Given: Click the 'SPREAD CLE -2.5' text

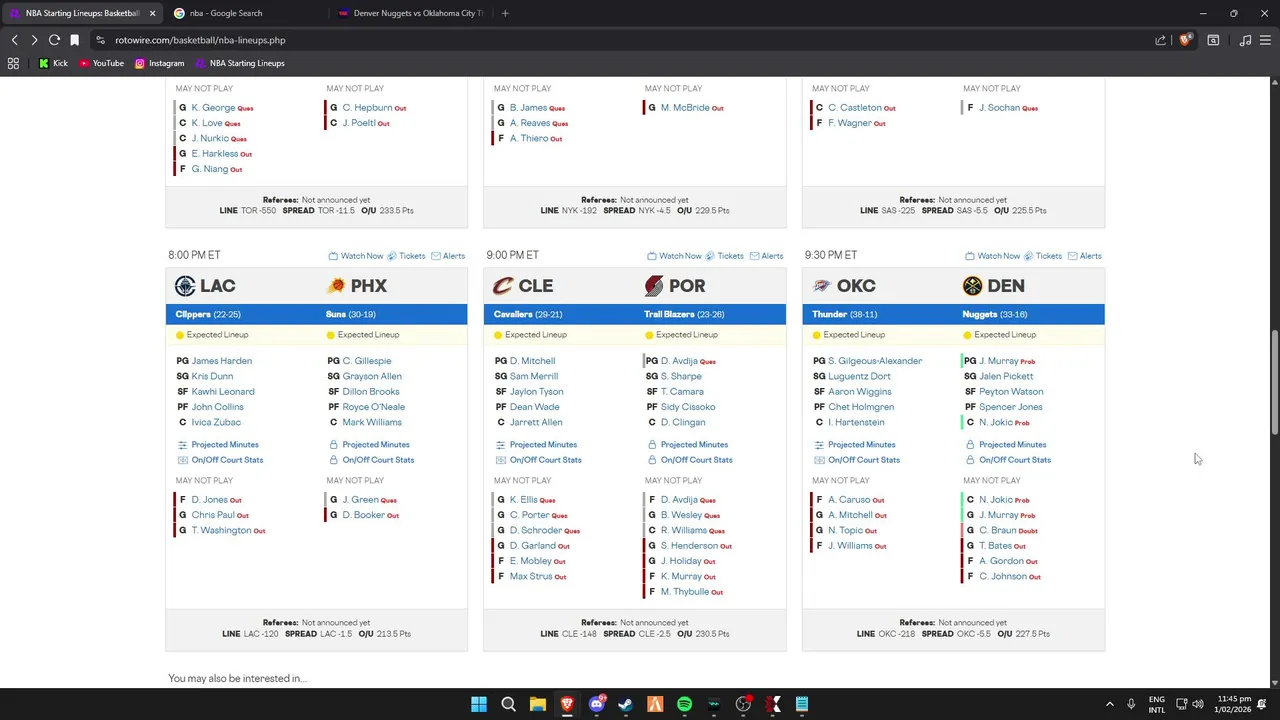Looking at the screenshot, I should pos(637,634).
